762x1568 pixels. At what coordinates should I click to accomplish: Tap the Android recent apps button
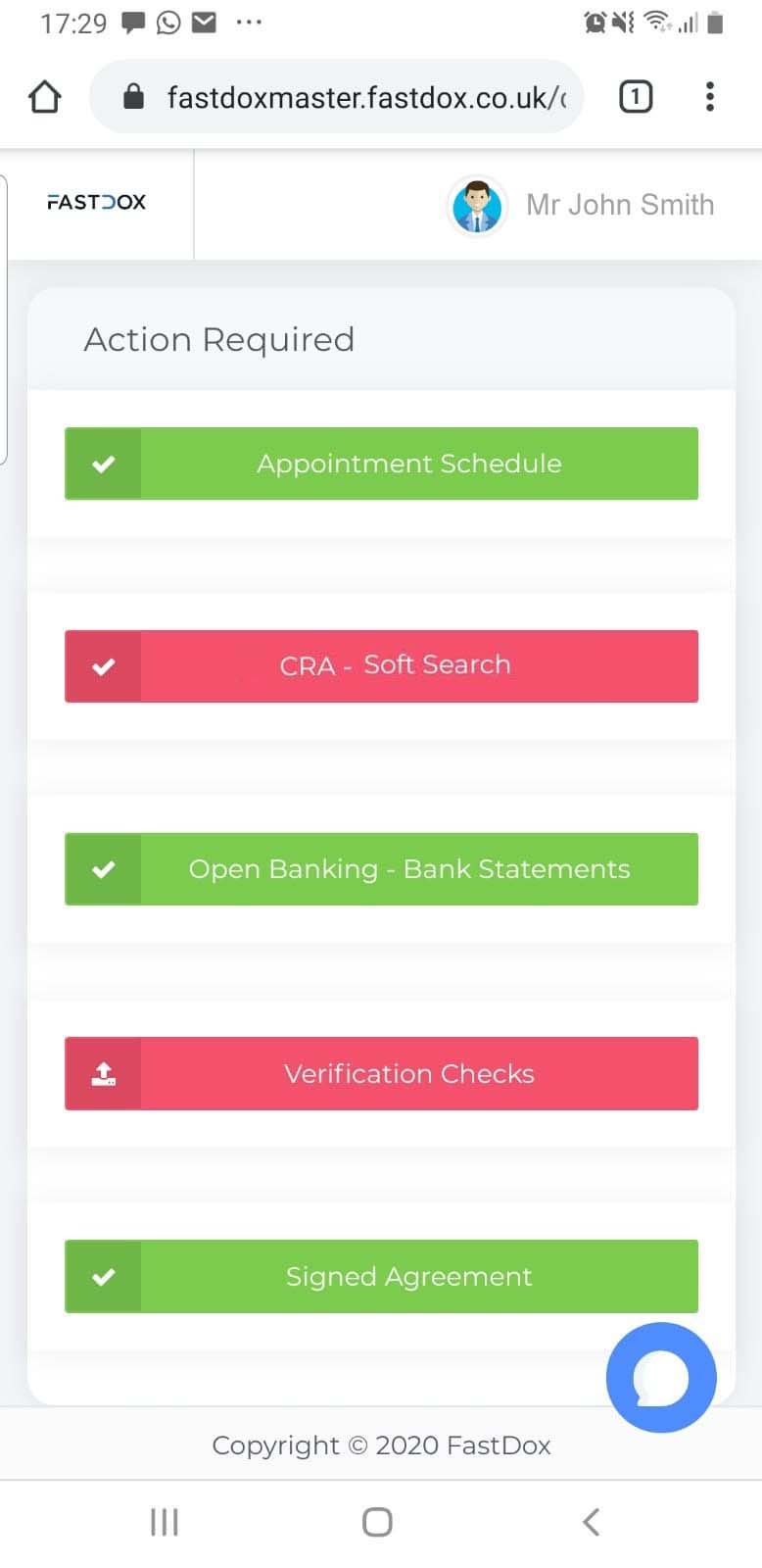pyautogui.click(x=164, y=1522)
